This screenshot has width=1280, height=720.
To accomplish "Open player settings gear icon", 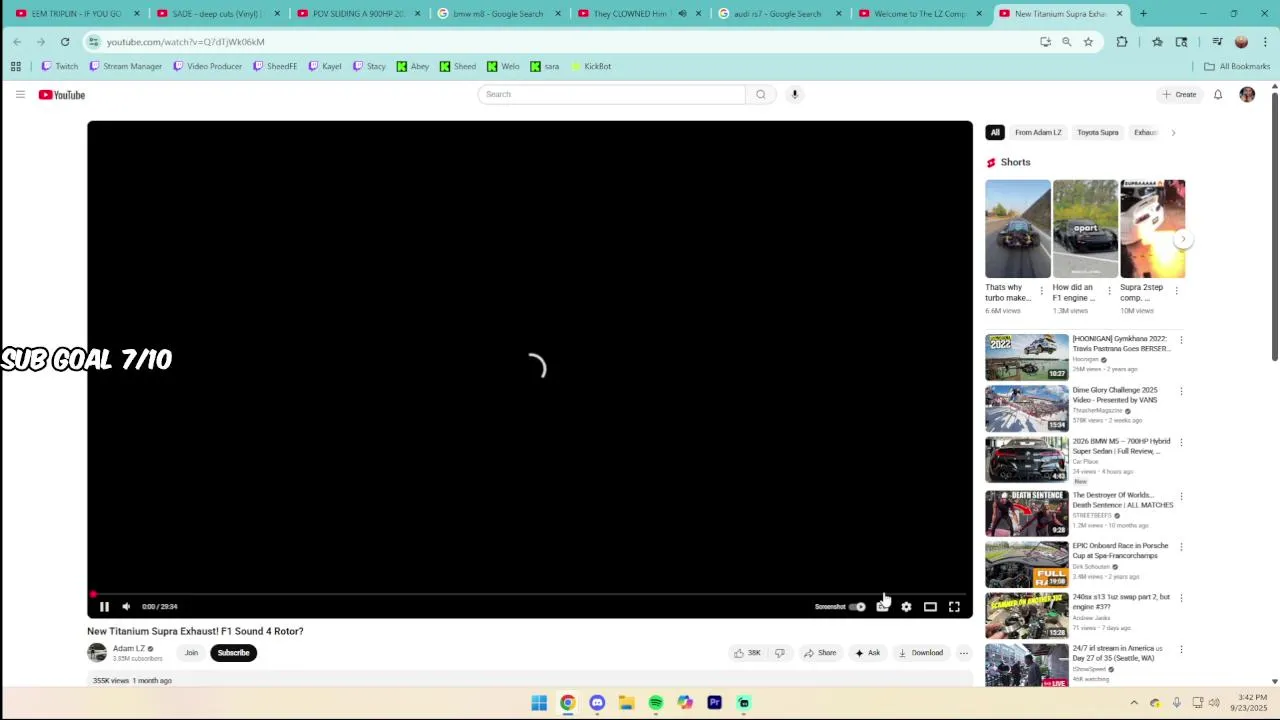I will pos(906,606).
